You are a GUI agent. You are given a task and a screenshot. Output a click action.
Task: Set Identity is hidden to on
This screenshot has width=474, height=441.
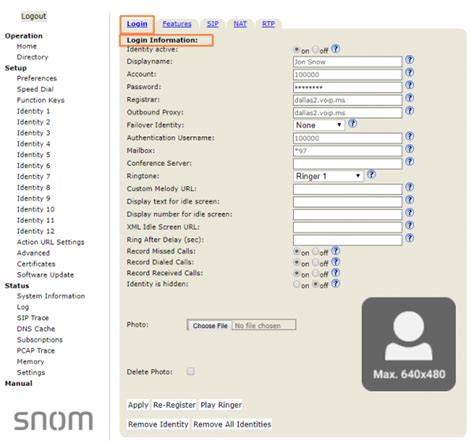(x=296, y=285)
